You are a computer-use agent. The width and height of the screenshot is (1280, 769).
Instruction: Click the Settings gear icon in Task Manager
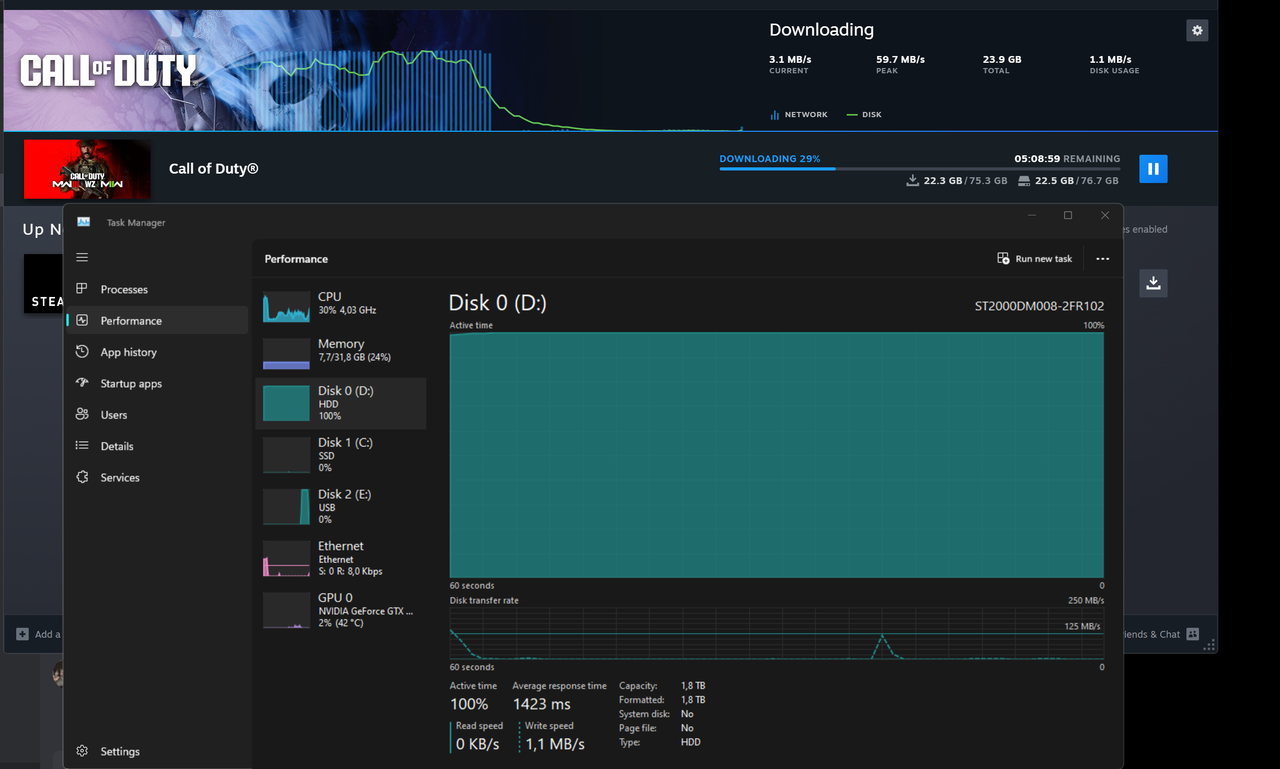click(82, 751)
